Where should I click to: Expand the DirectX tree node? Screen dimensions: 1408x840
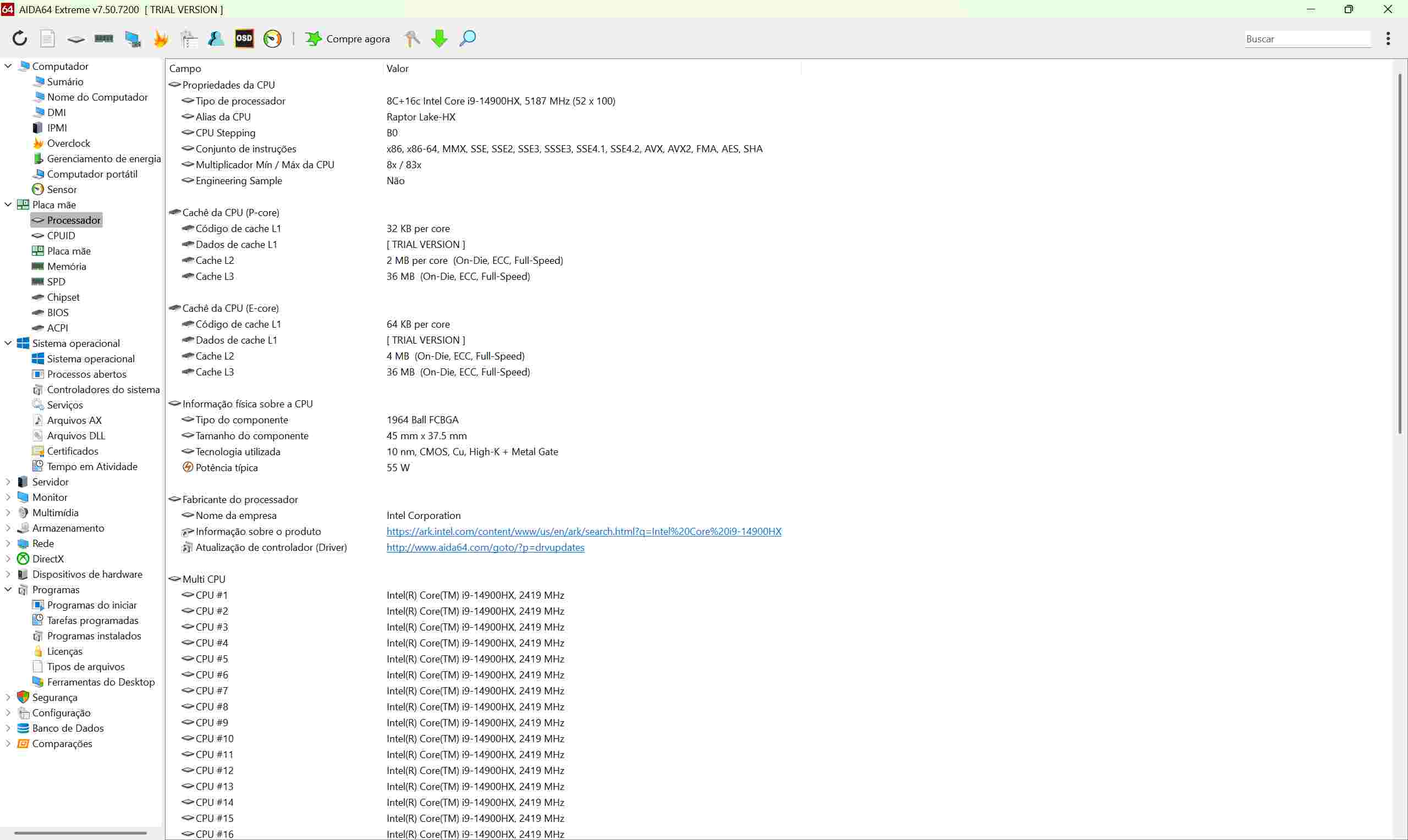coord(8,559)
